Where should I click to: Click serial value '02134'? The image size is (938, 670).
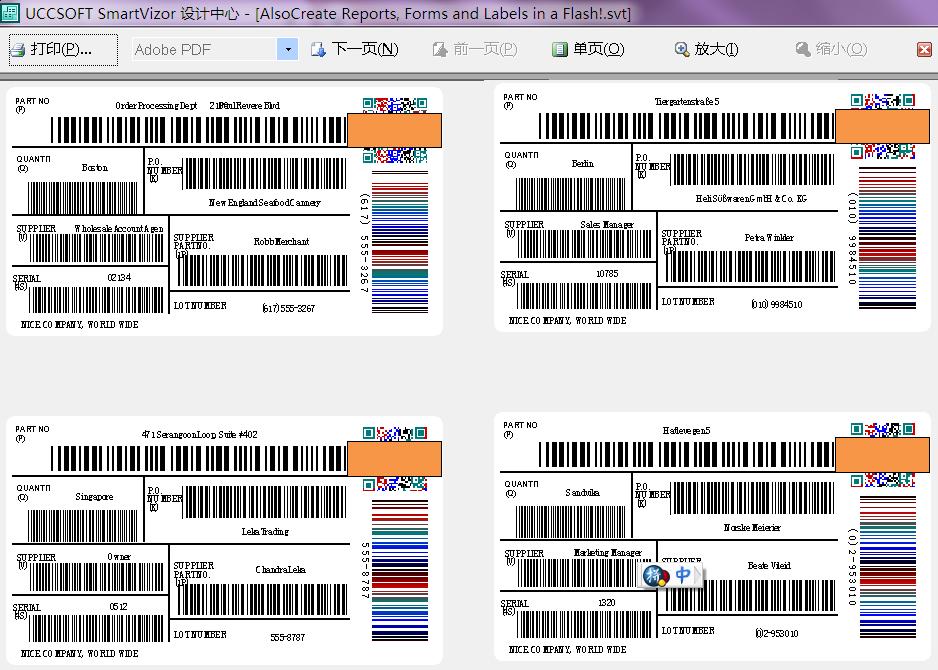119,278
